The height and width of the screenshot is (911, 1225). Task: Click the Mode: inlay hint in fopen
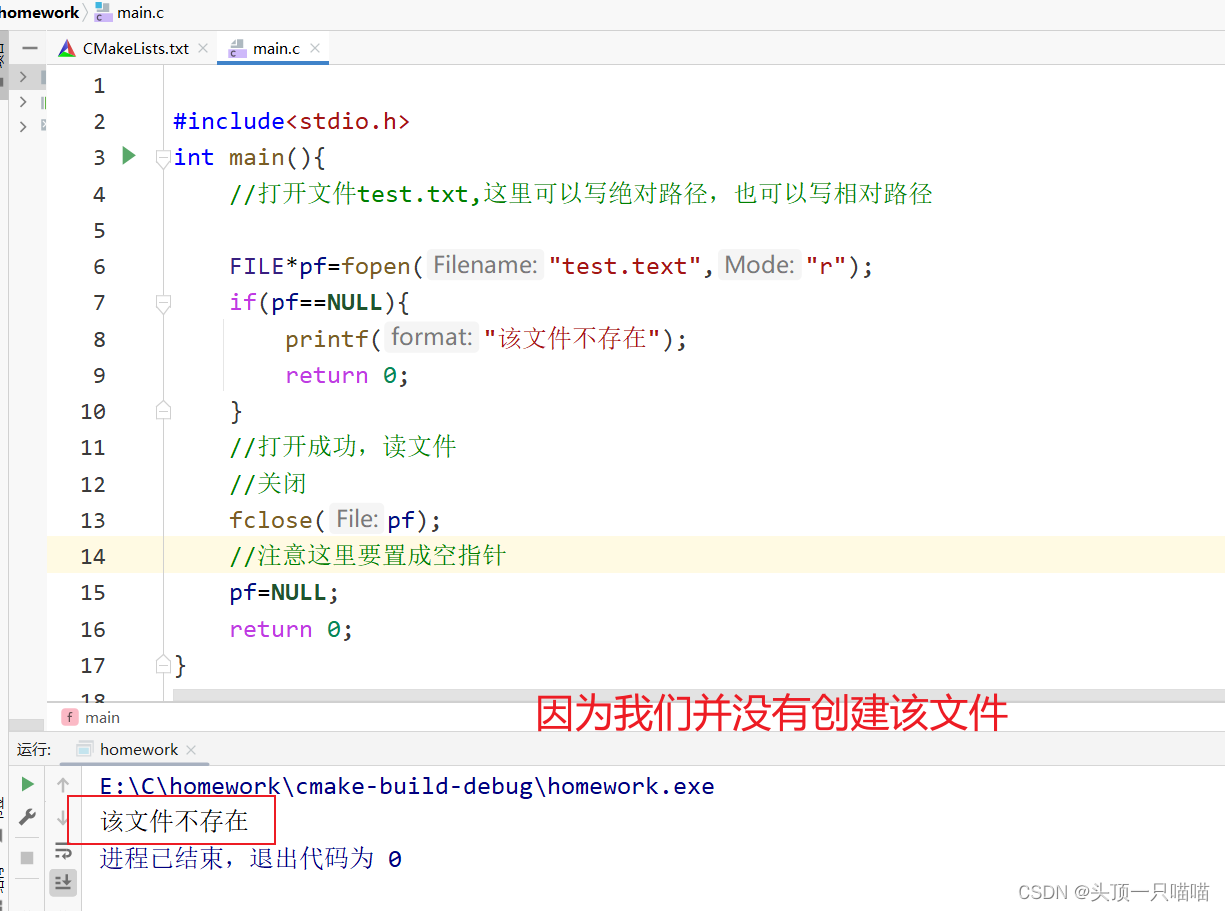pos(759,265)
